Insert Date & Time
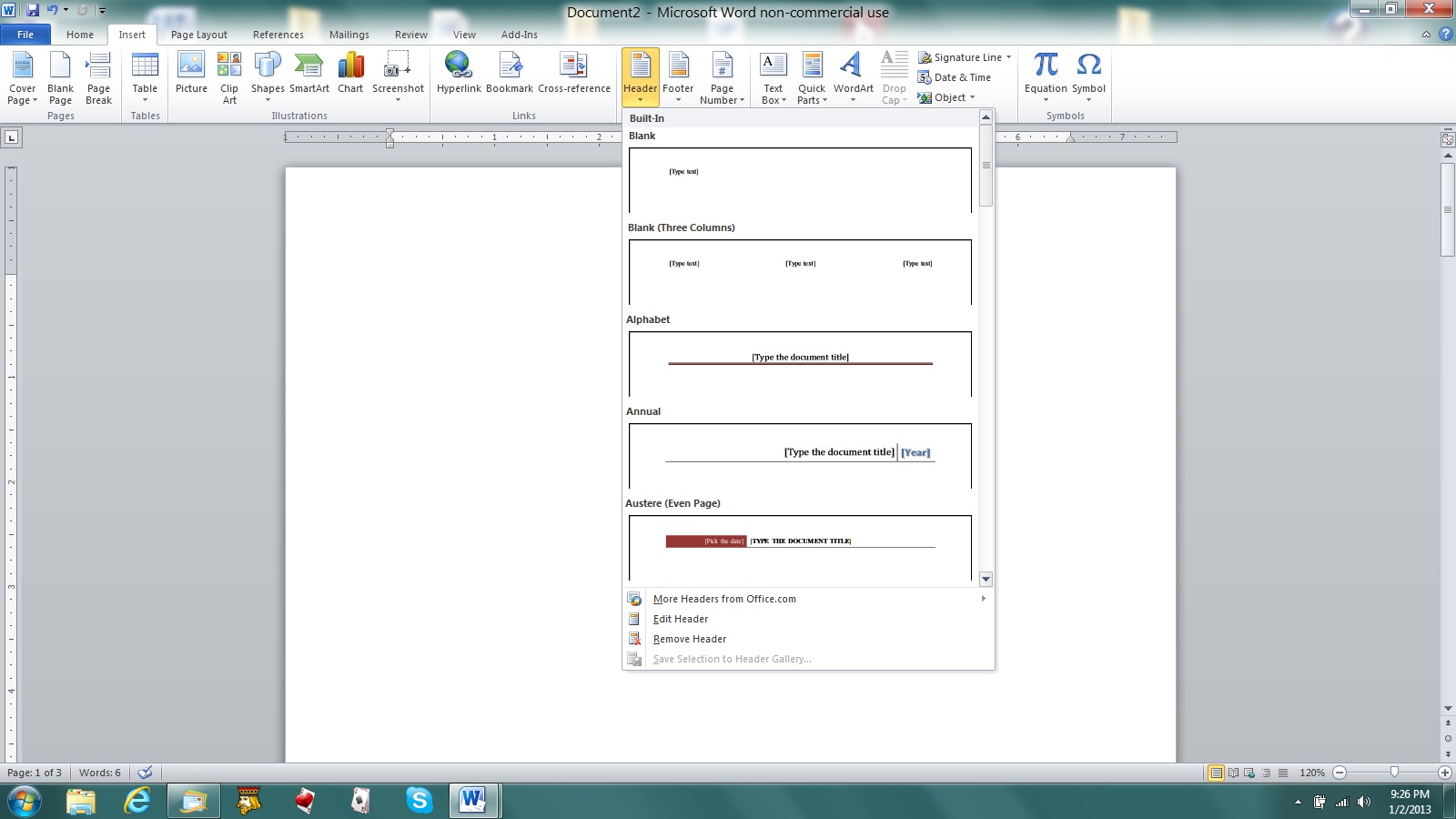The image size is (1456, 819). pos(955,77)
